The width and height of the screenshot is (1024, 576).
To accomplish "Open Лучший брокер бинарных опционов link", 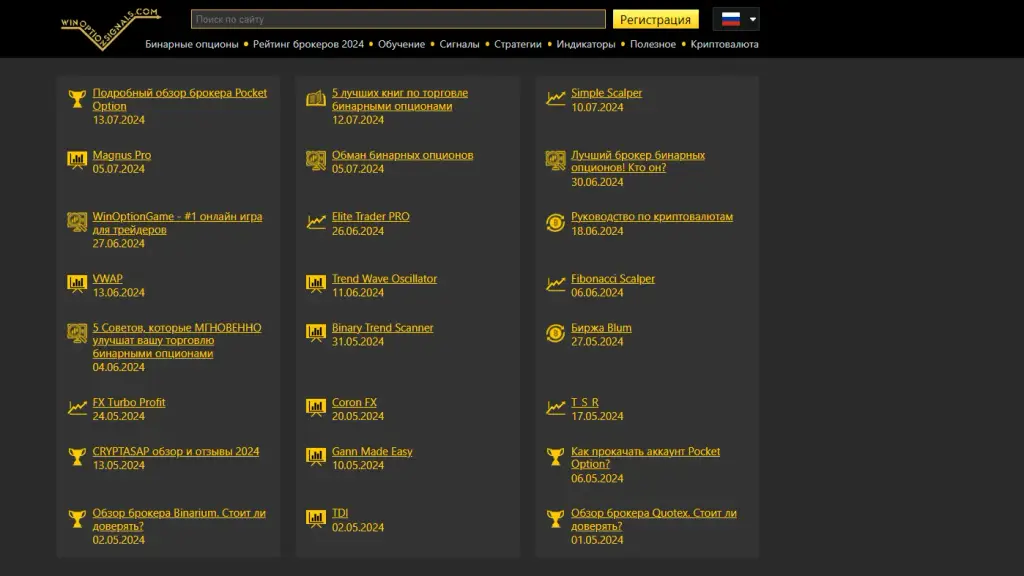I will pos(638,161).
